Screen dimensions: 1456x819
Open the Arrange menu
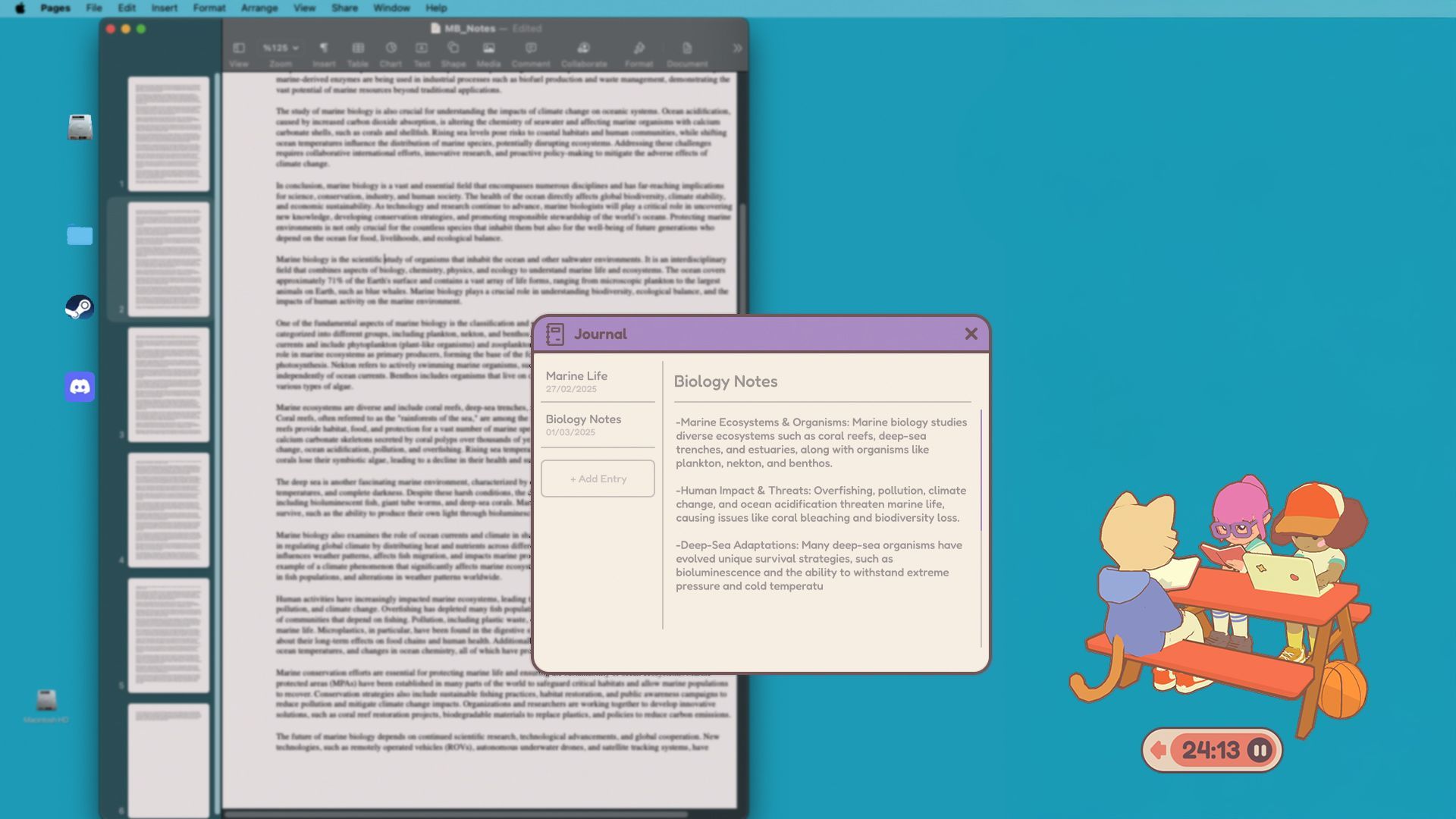point(259,8)
